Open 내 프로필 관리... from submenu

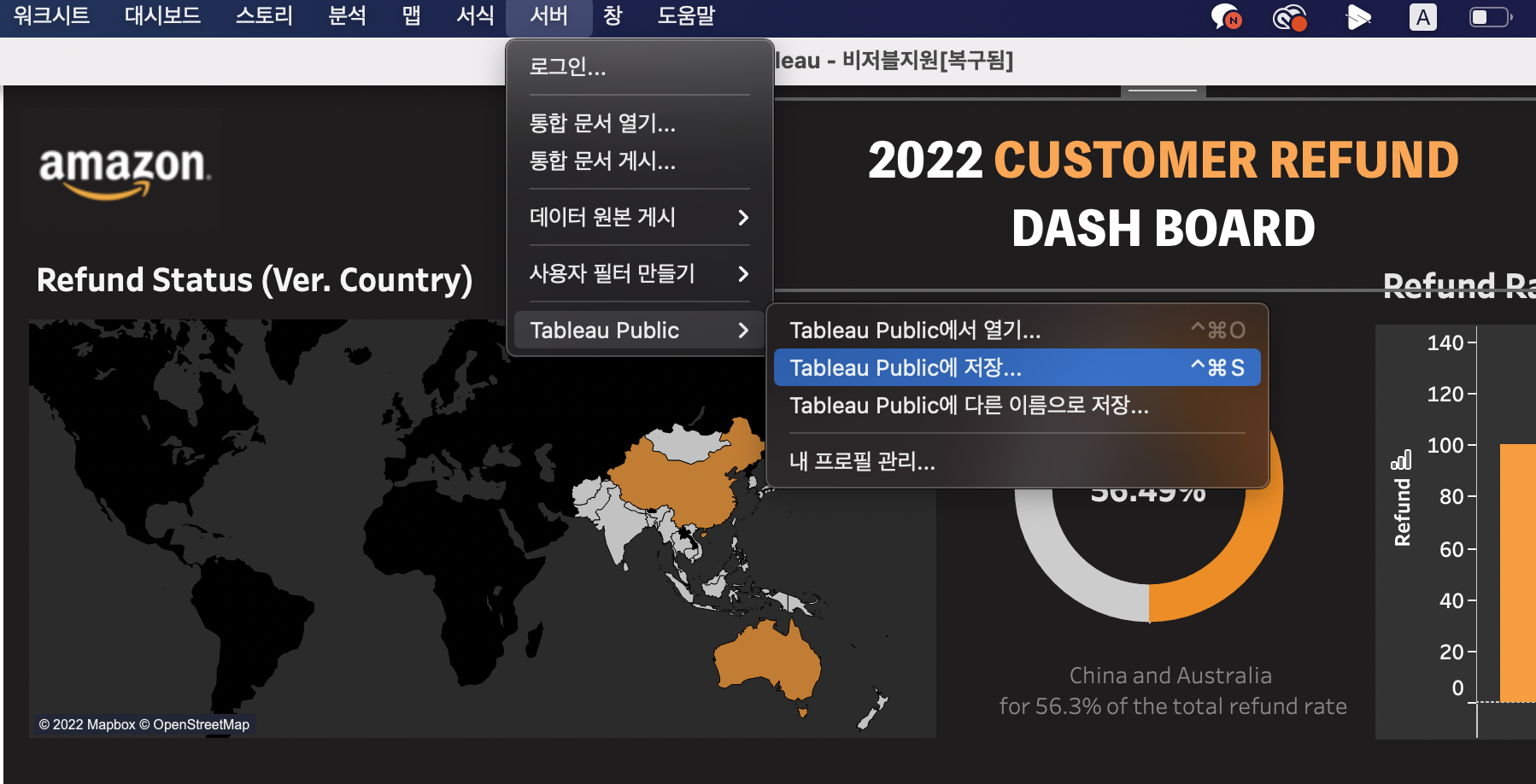pyautogui.click(x=1017, y=461)
